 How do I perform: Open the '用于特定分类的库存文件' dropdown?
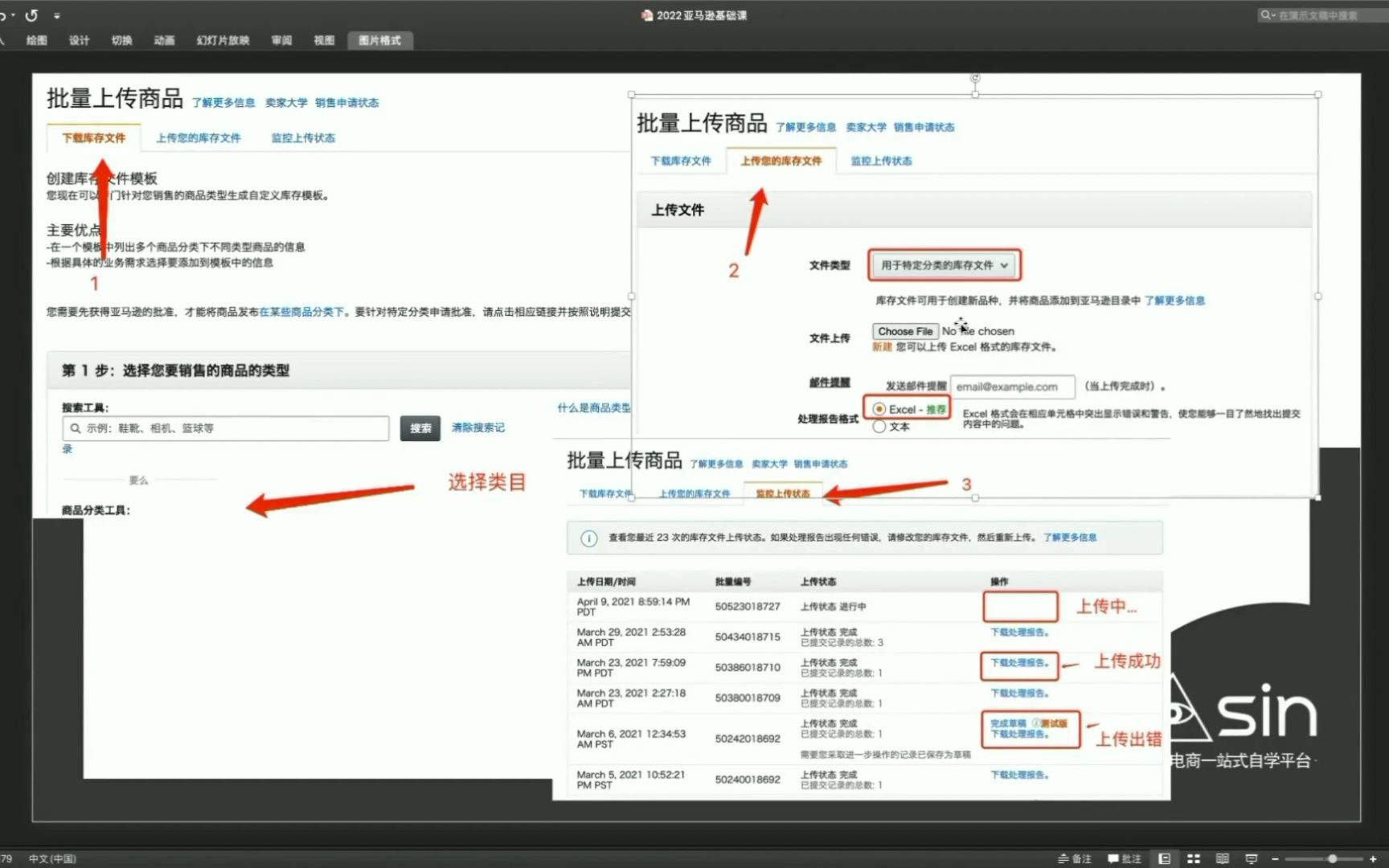944,265
